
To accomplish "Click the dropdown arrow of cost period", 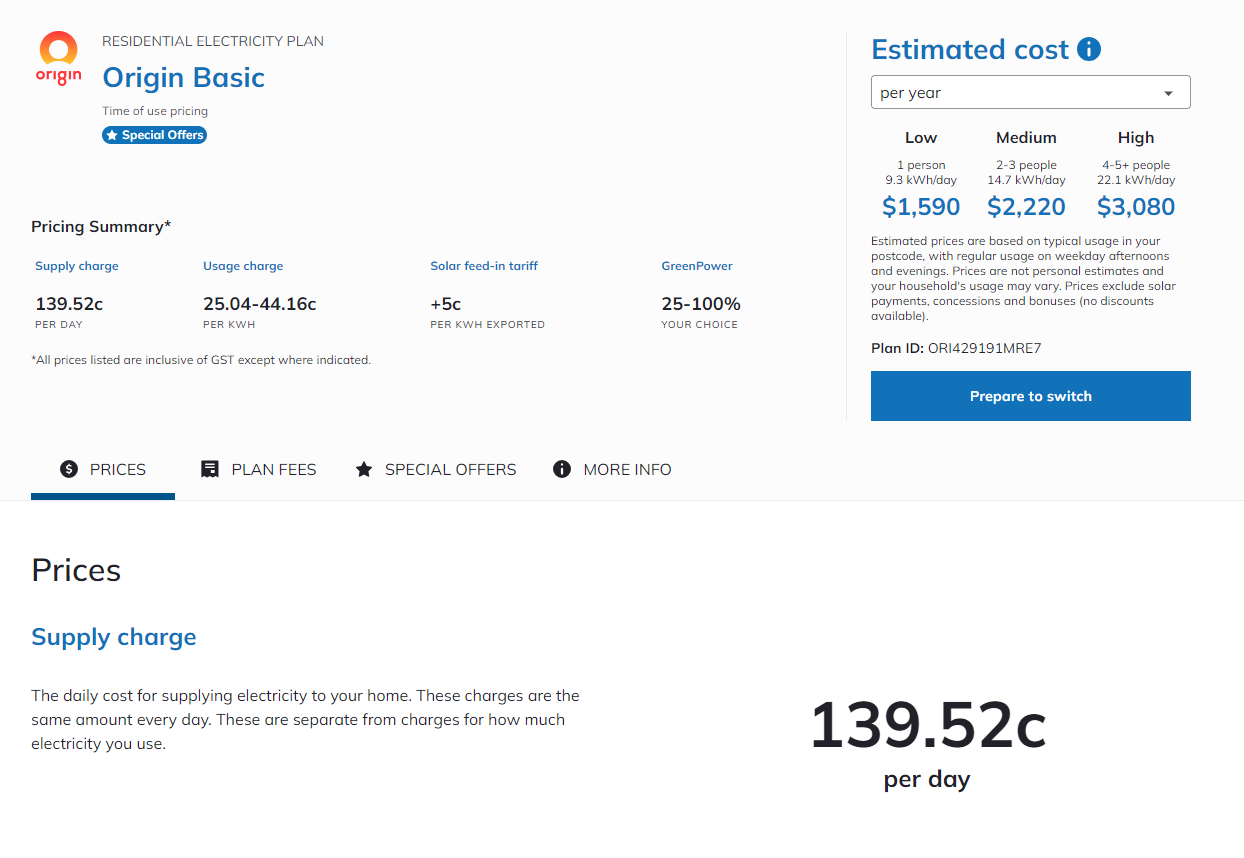I will pos(1168,93).
